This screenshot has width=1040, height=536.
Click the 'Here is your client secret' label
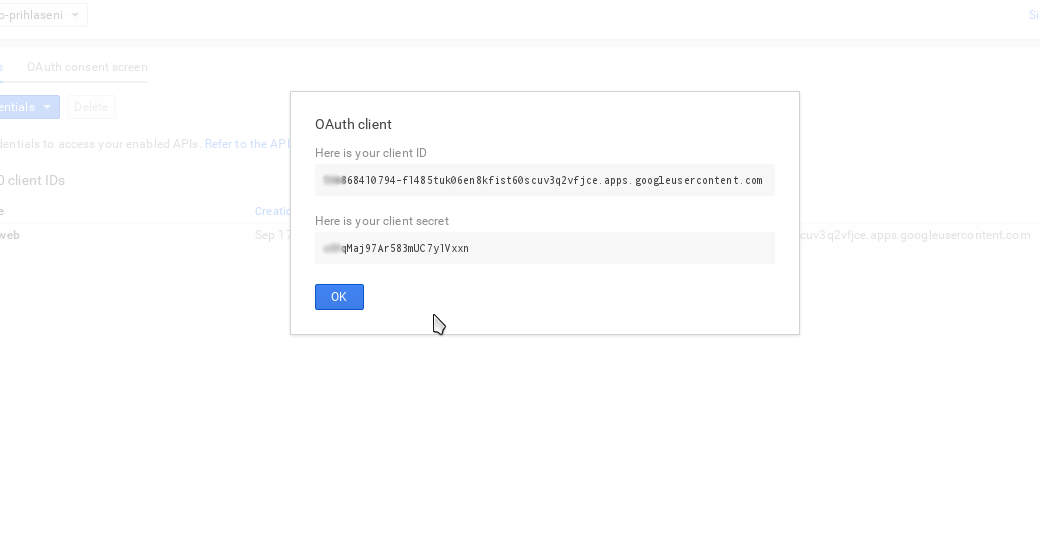382,221
